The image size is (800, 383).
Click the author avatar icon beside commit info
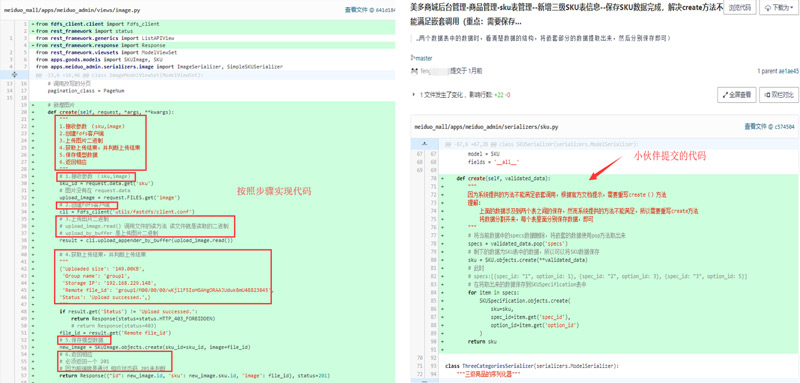coord(414,71)
